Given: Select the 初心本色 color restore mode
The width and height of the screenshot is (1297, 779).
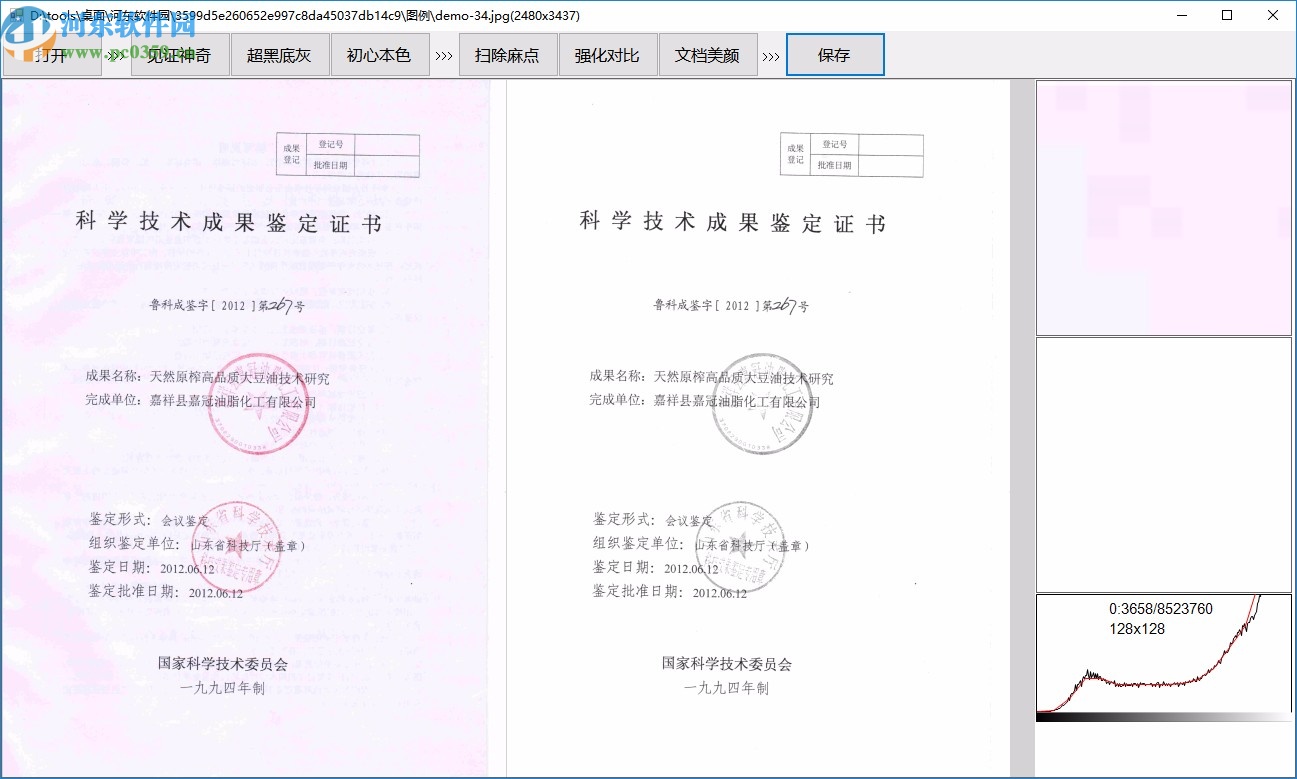Looking at the screenshot, I should 380,55.
